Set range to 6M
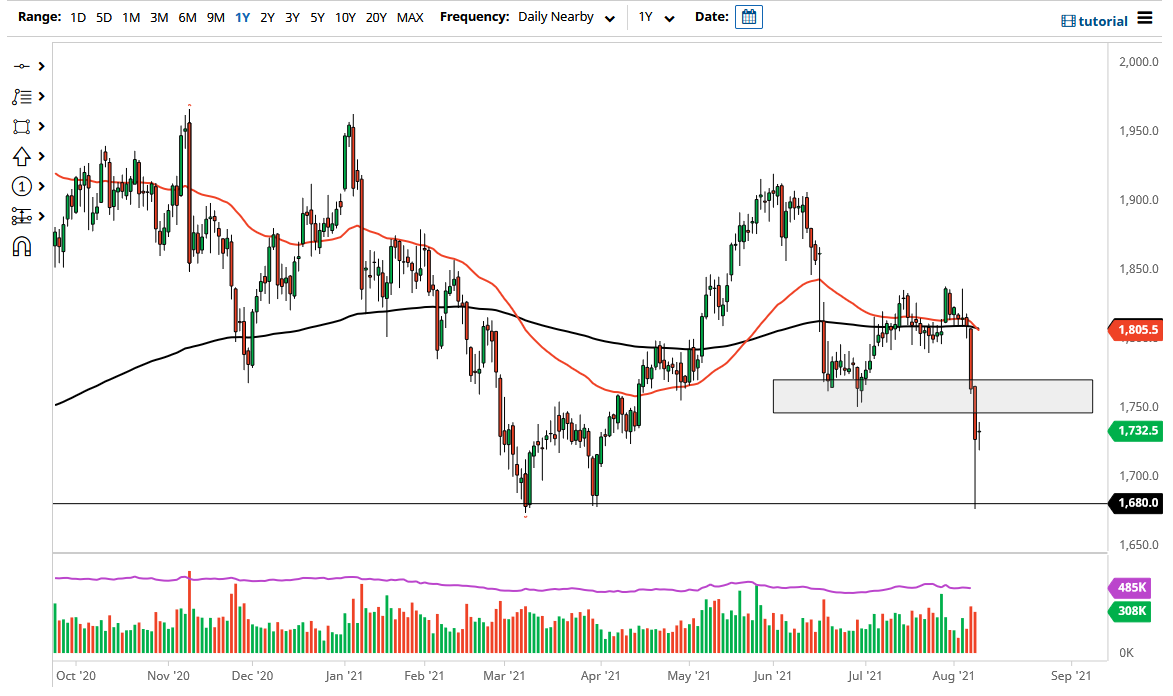 [187, 17]
